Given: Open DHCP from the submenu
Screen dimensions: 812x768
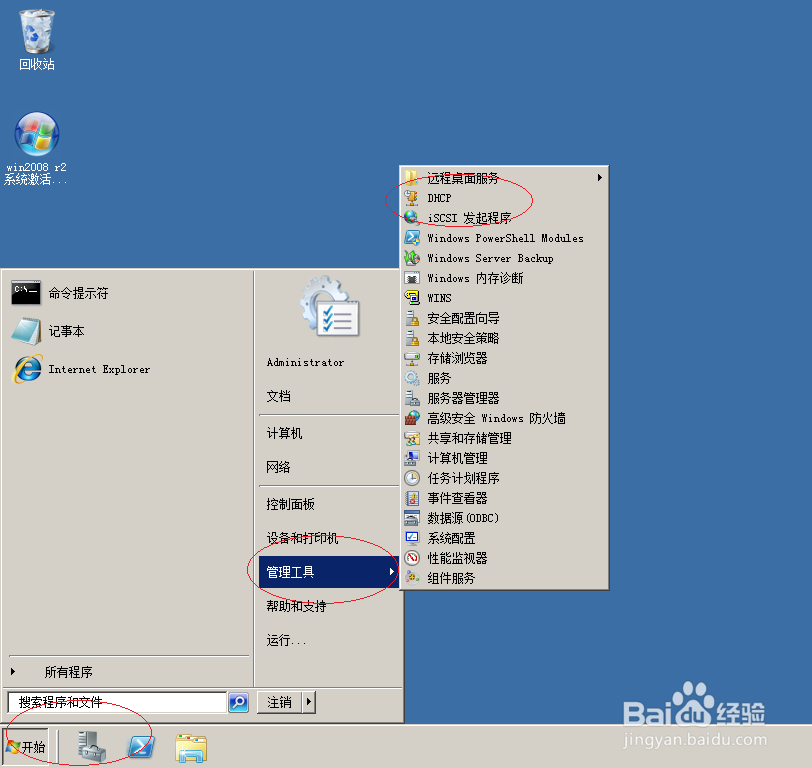Looking at the screenshot, I should click(x=504, y=198).
